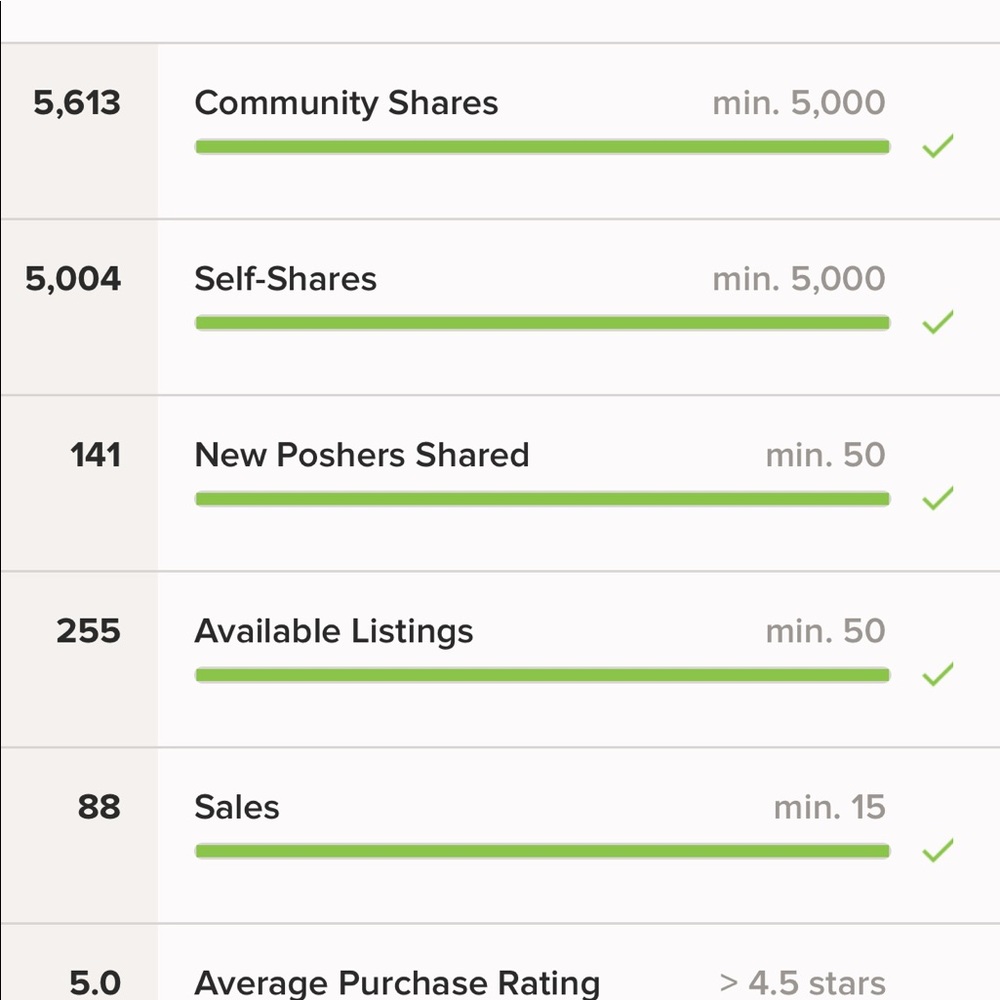Select the Sales progress bar
1000x1000 pixels.
(543, 851)
